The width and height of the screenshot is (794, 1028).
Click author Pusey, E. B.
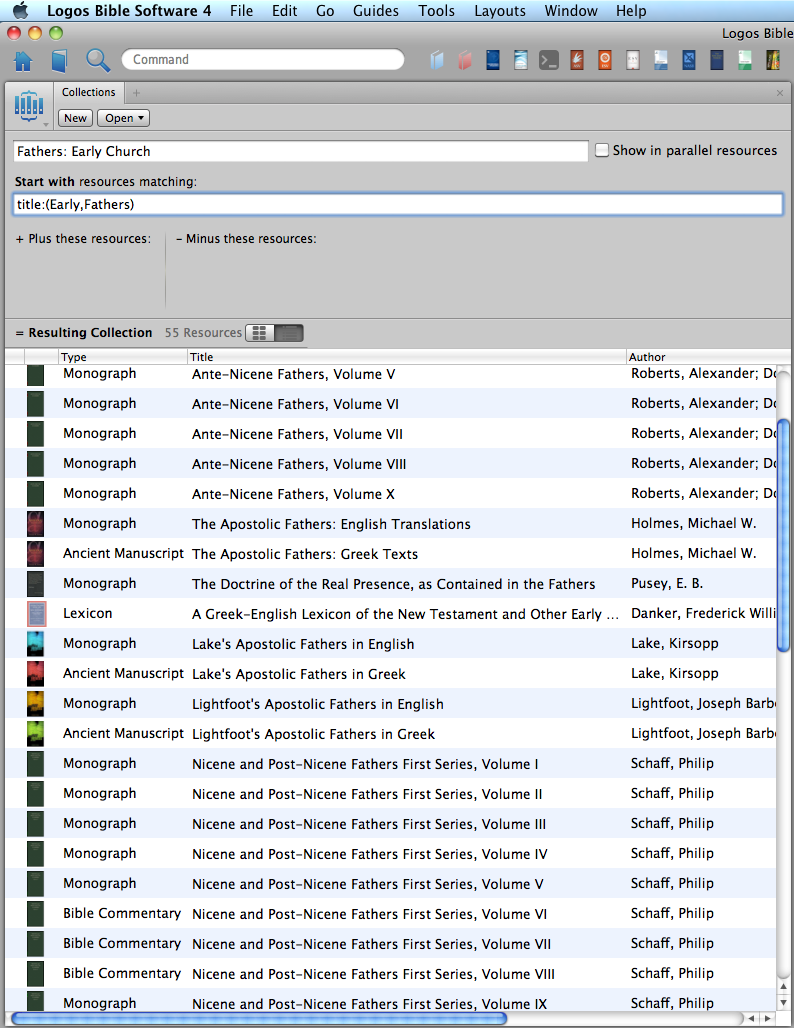coord(667,583)
